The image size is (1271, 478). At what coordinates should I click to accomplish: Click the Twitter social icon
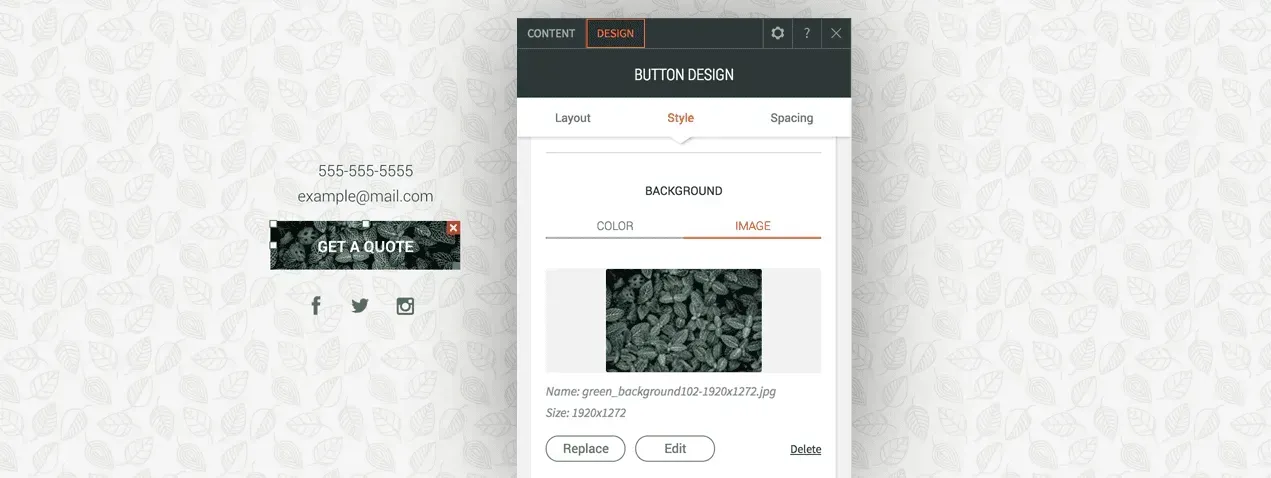coord(360,306)
